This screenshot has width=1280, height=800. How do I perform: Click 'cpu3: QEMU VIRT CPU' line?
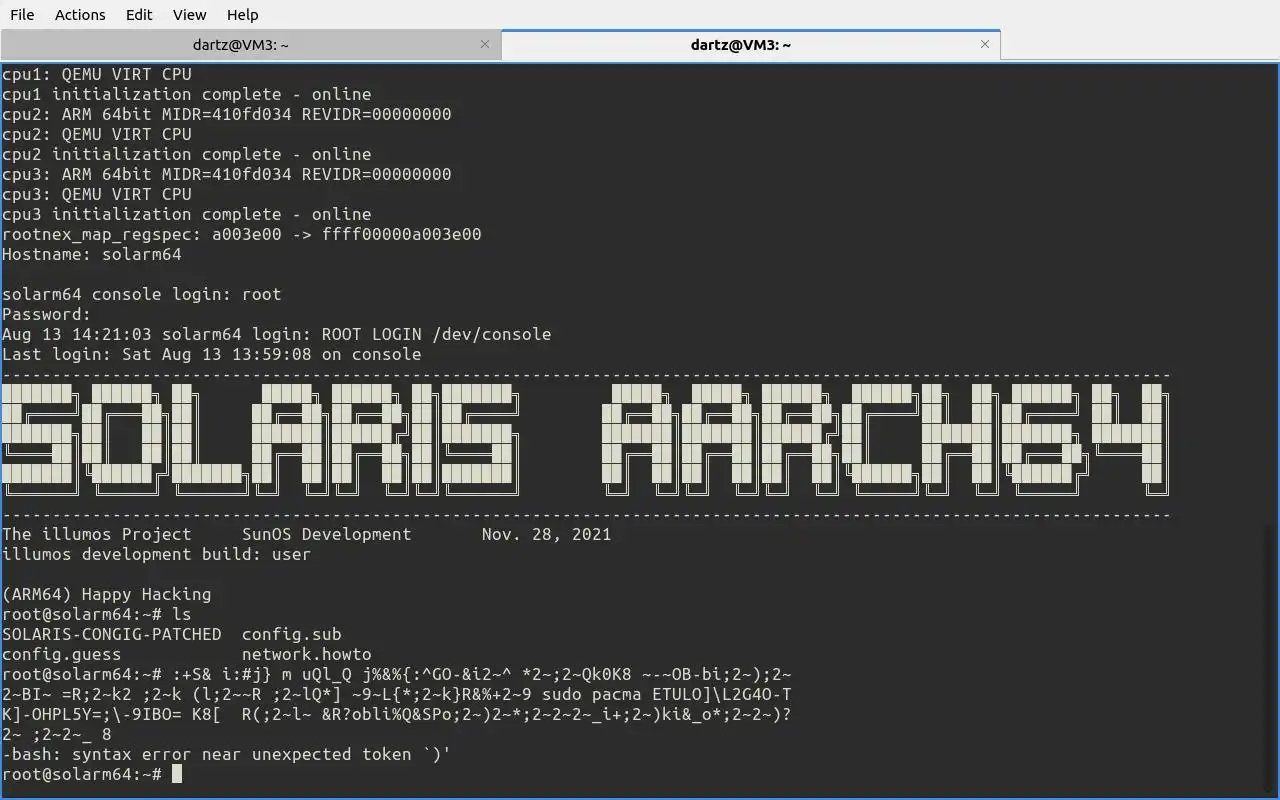[97, 194]
